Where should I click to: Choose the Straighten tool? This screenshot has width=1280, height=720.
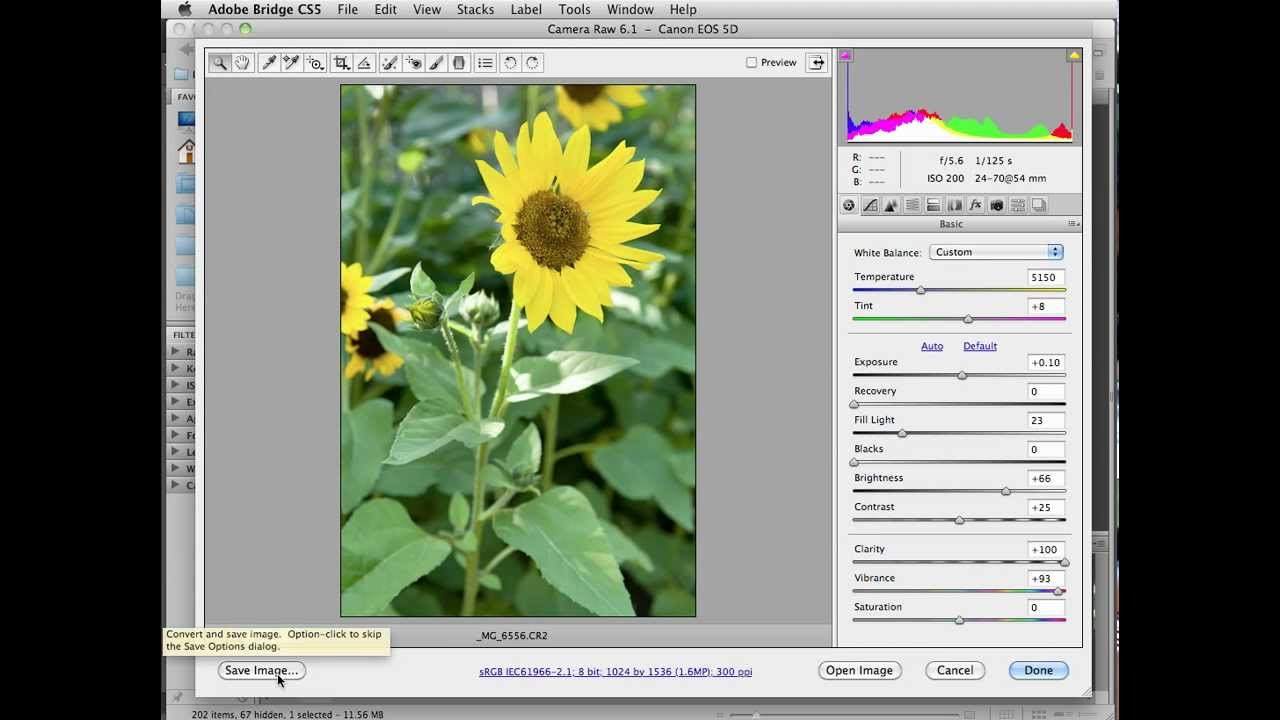tap(364, 63)
